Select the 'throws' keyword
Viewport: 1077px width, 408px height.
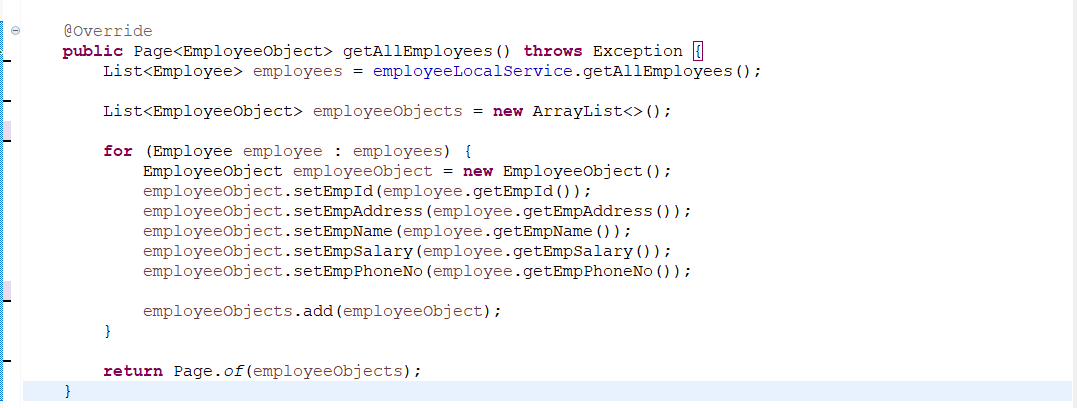pyautogui.click(x=553, y=52)
